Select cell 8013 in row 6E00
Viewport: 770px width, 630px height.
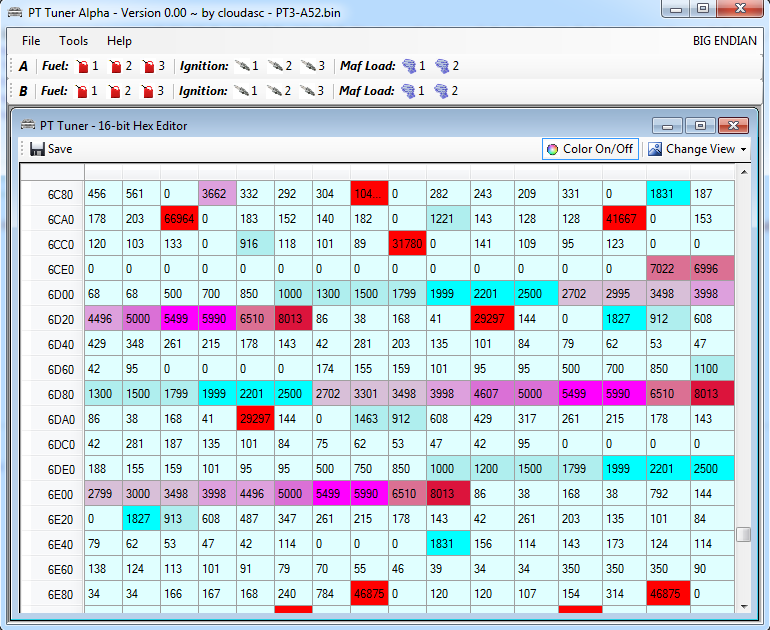(x=448, y=494)
